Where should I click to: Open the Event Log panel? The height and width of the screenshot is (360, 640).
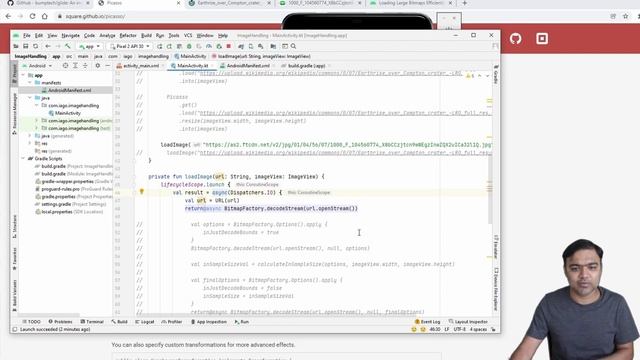click(x=427, y=322)
